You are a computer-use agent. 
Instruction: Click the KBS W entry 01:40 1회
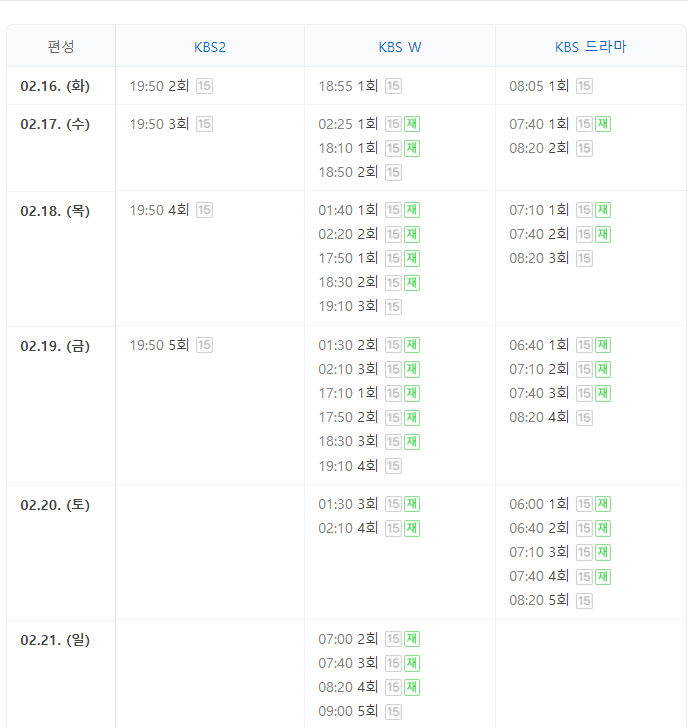[x=348, y=210]
